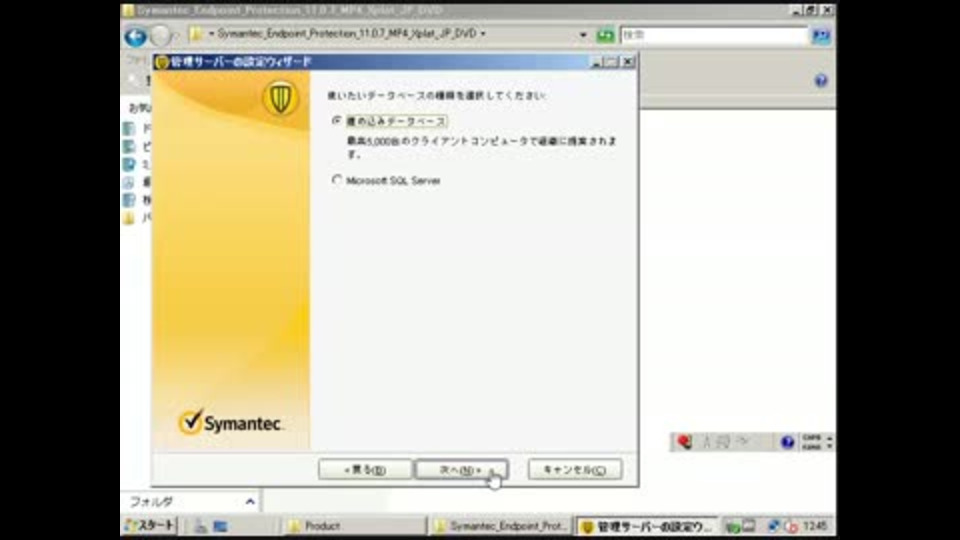
Task: Click the Cancel (キャンセル) button
Action: click(x=575, y=470)
